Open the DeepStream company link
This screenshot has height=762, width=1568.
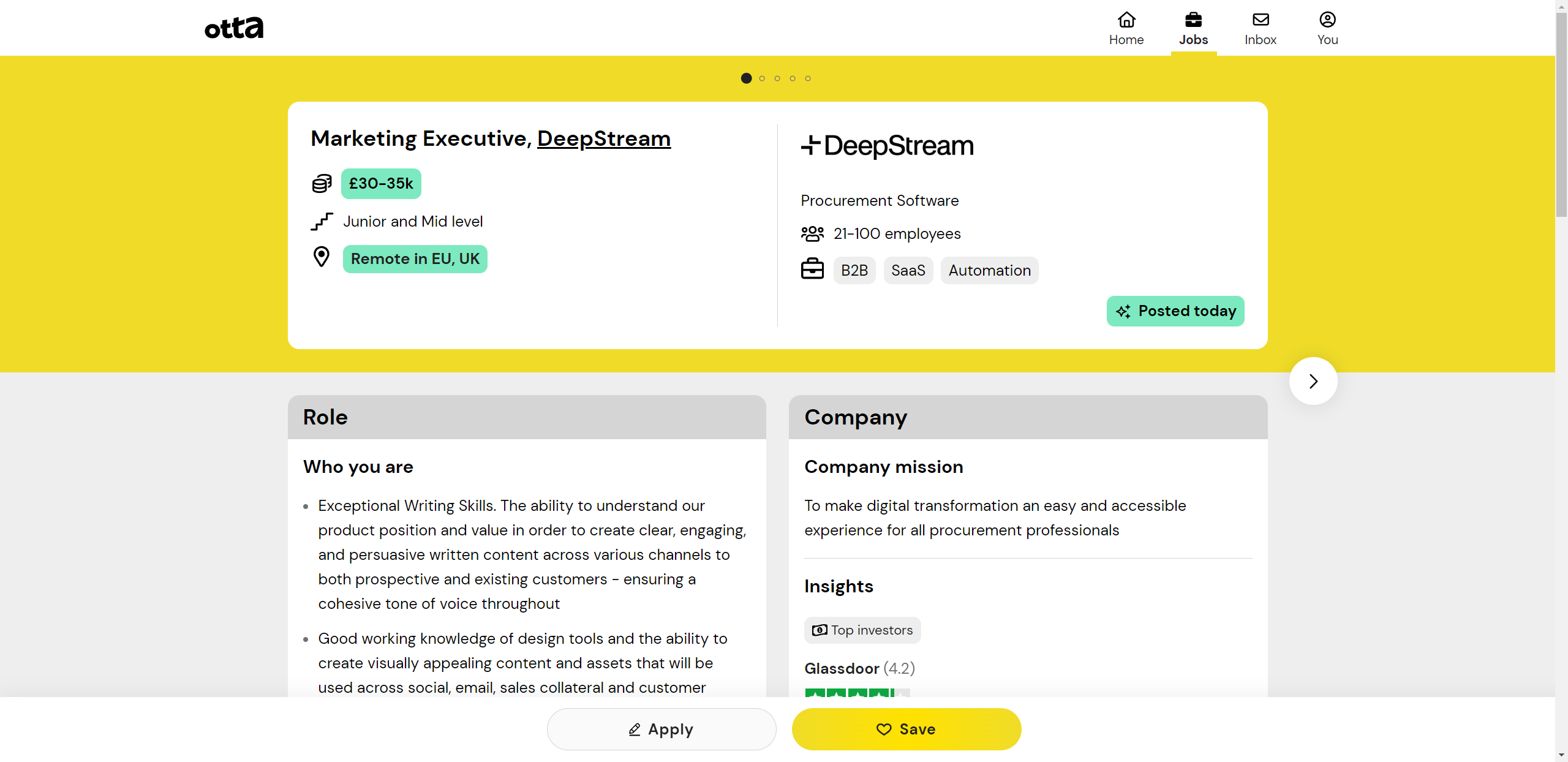[603, 138]
